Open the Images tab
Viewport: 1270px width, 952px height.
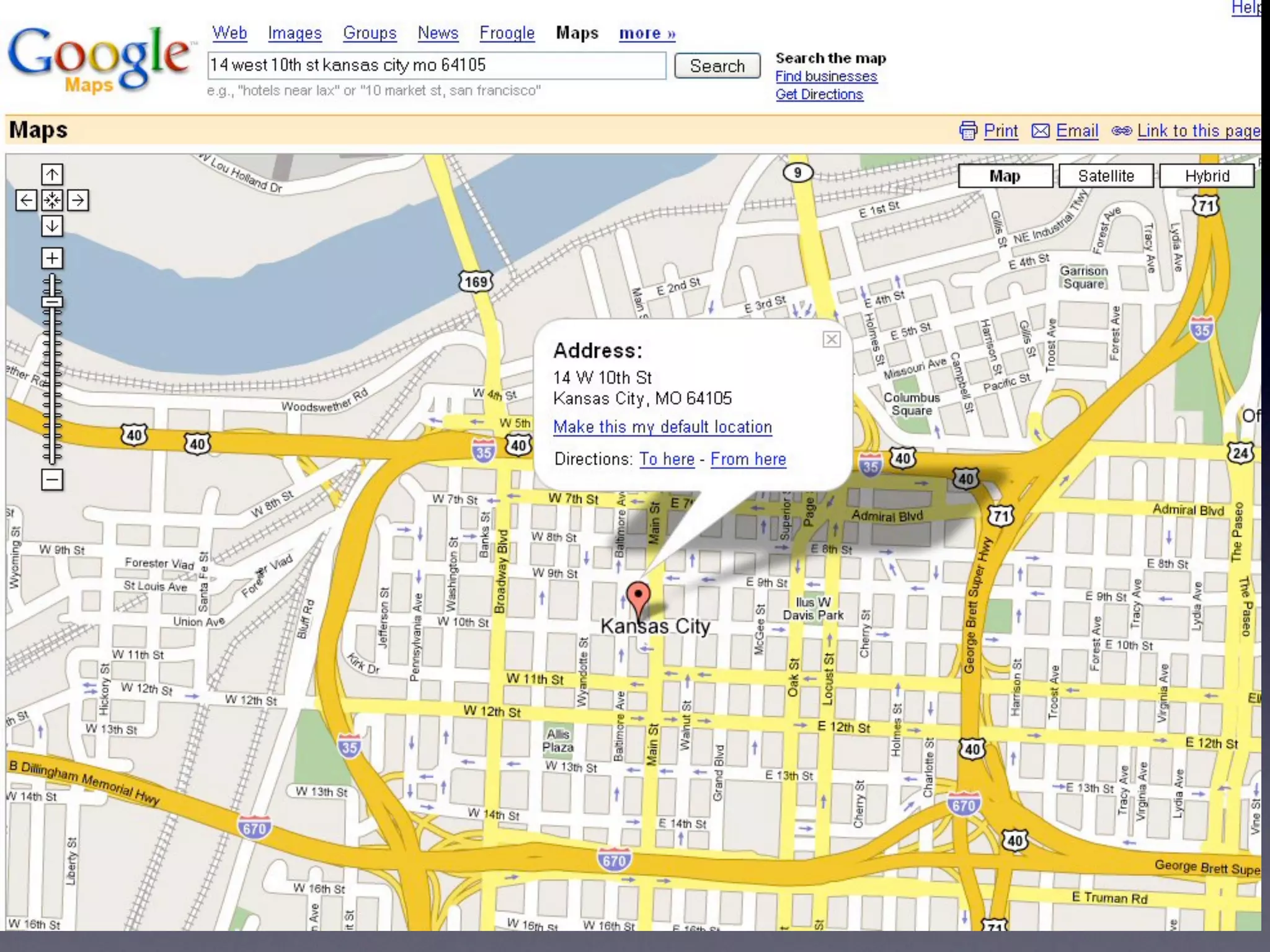(295, 33)
